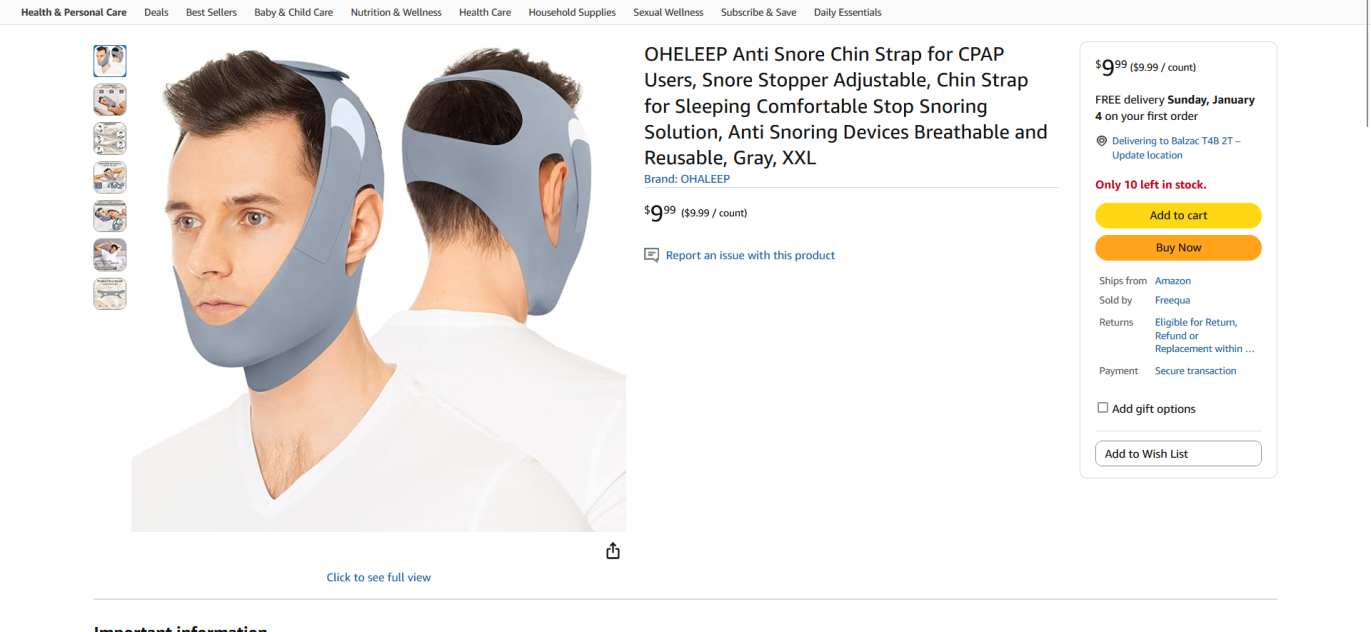Select the last product thumbnail image
Screen dimensions: 1371x632
coord(110,294)
